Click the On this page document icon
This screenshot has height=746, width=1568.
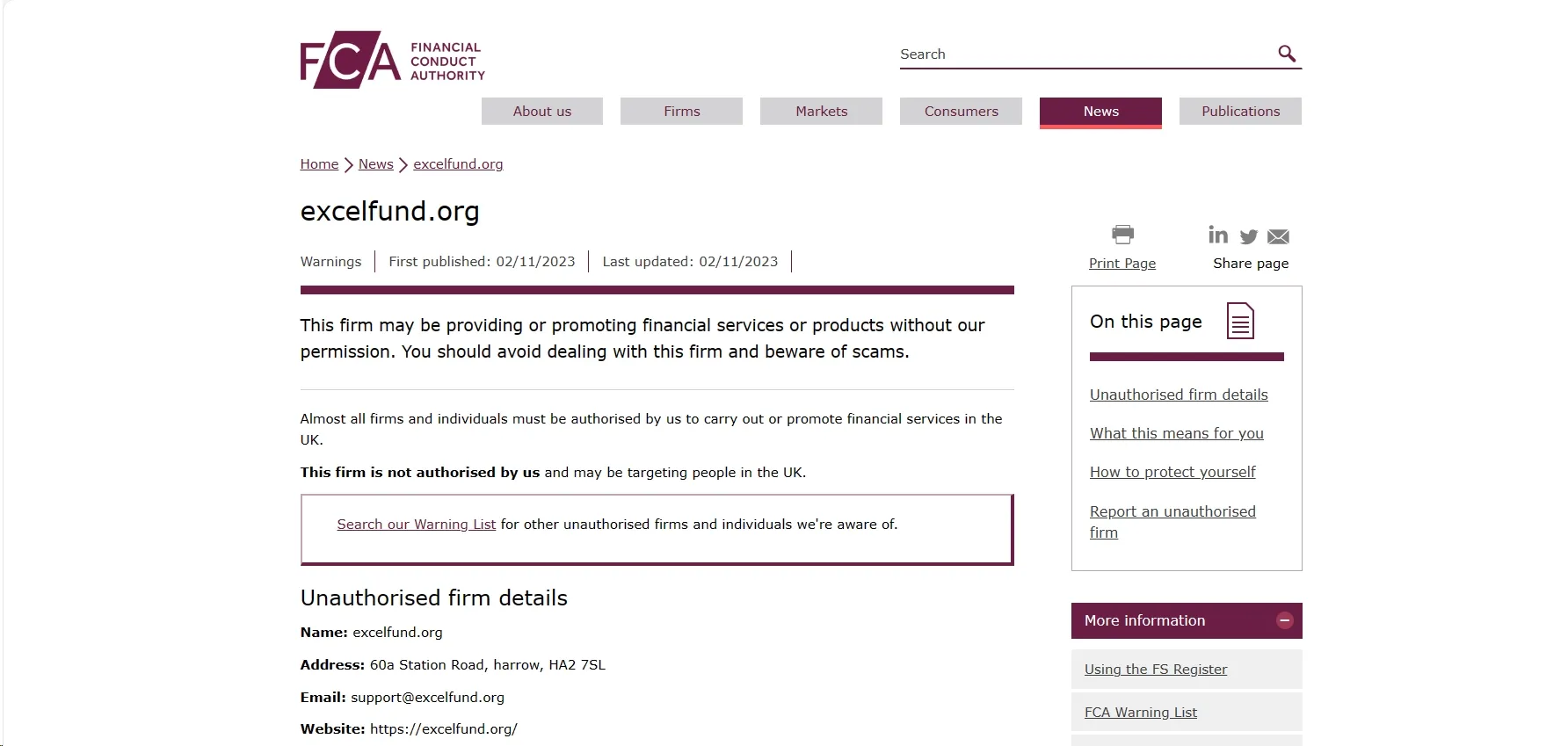click(1240, 321)
